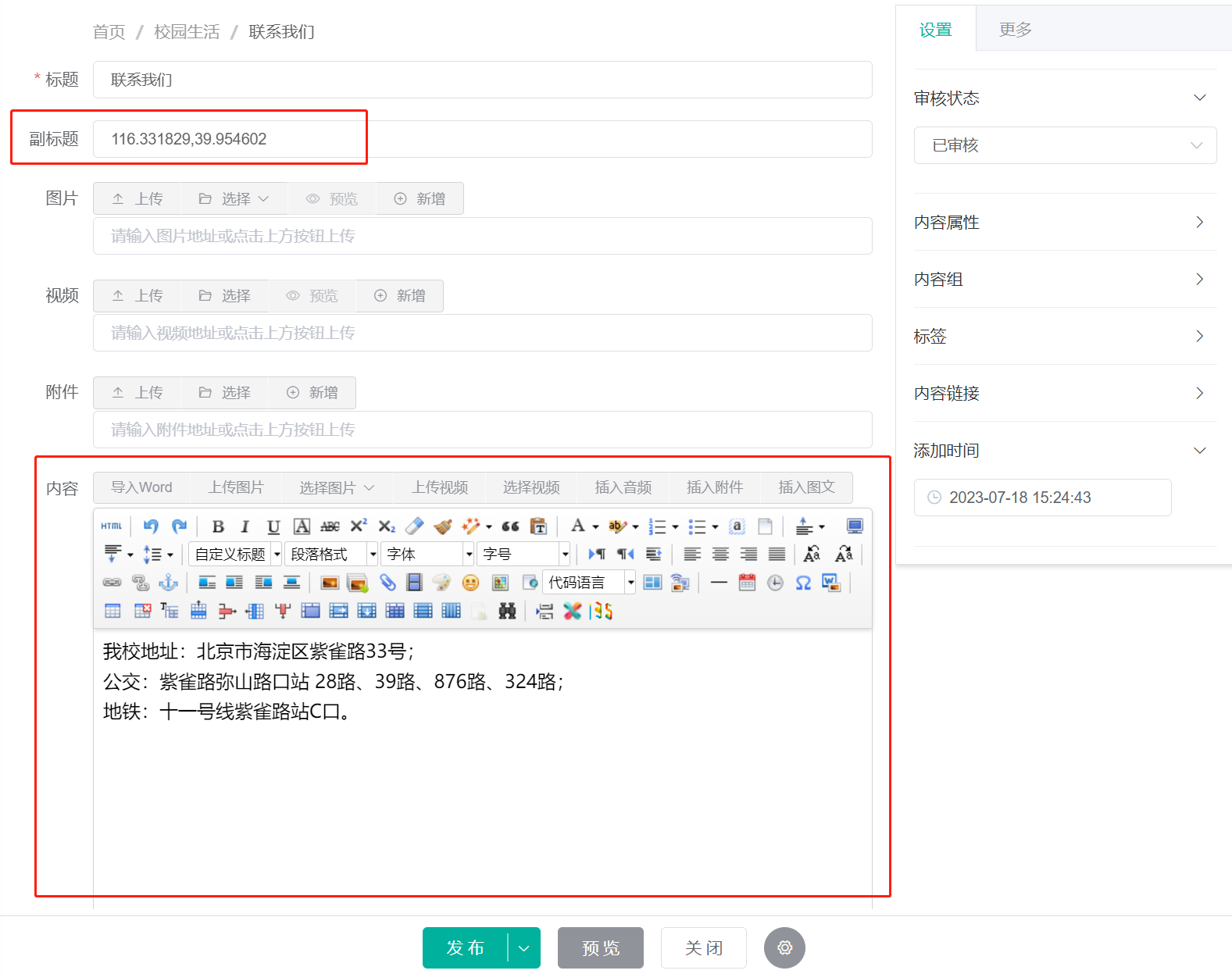Insert horizontal line
This screenshot has width=1232, height=974.
pyautogui.click(x=719, y=583)
